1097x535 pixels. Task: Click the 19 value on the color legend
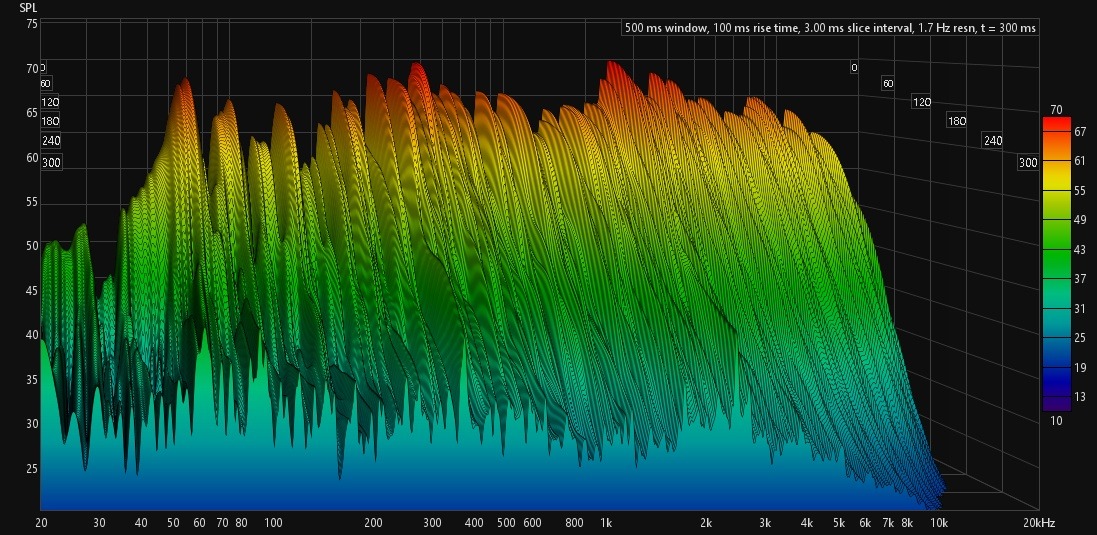pos(1080,367)
